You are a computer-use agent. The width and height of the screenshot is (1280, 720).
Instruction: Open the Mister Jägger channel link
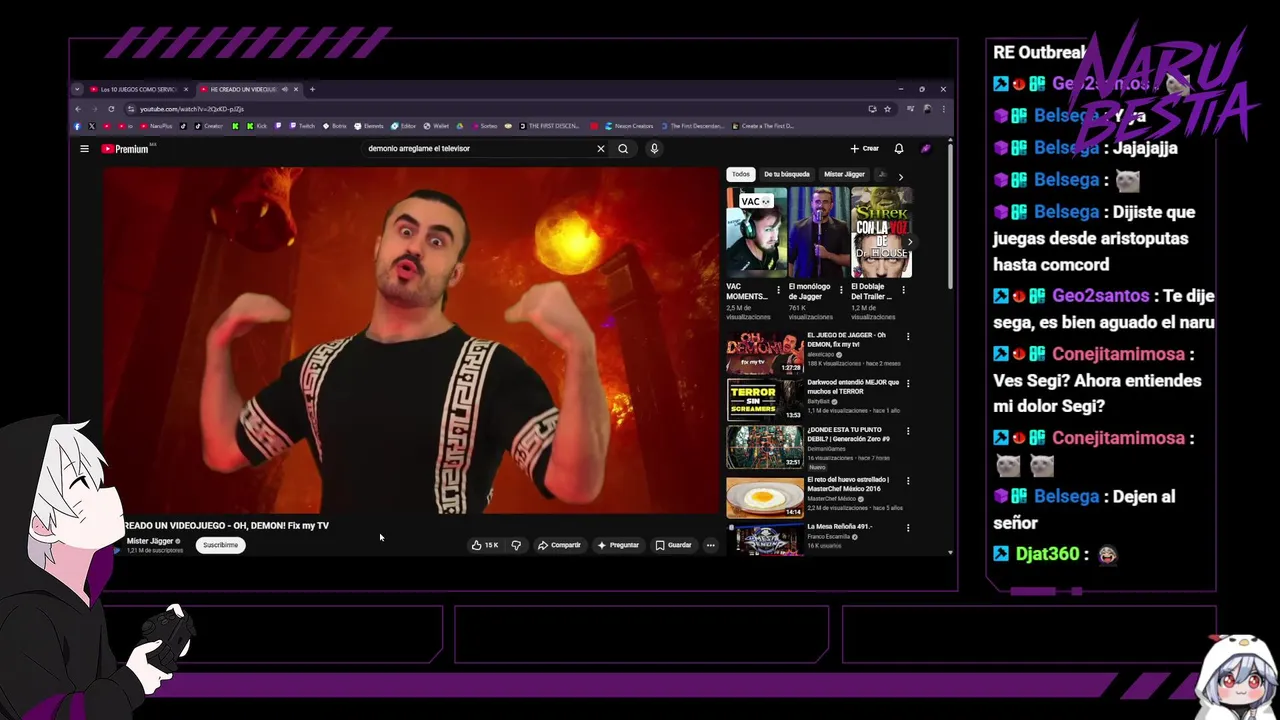(x=150, y=541)
